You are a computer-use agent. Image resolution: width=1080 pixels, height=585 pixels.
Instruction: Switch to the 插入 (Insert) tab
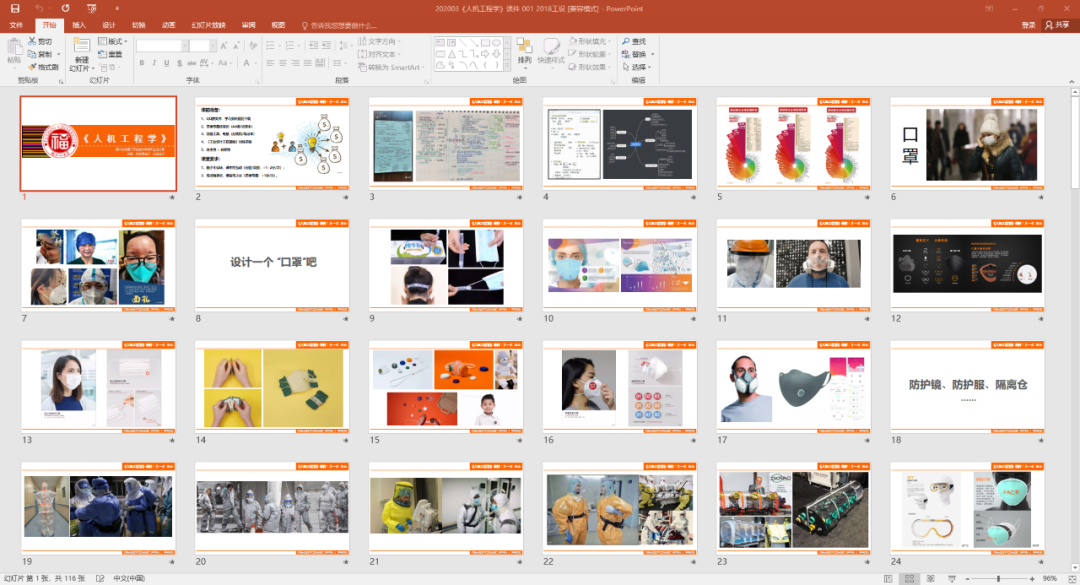click(79, 25)
